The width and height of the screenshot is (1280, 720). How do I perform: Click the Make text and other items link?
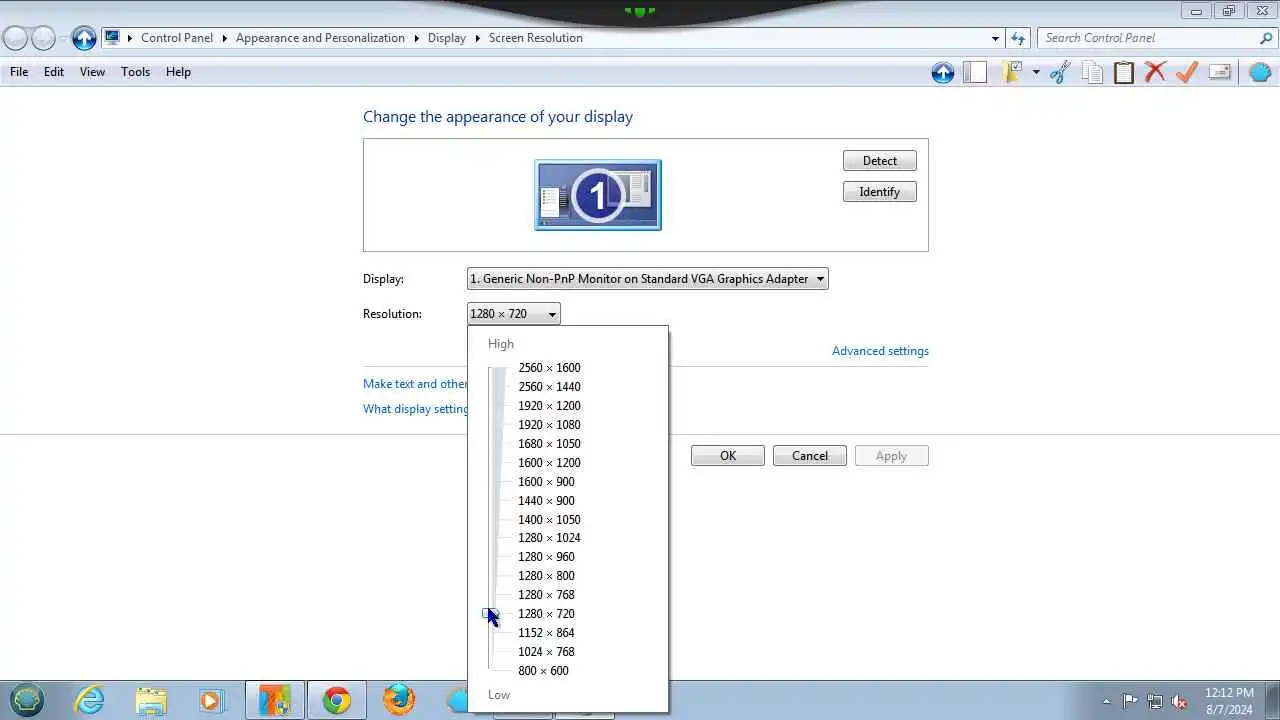pos(415,384)
